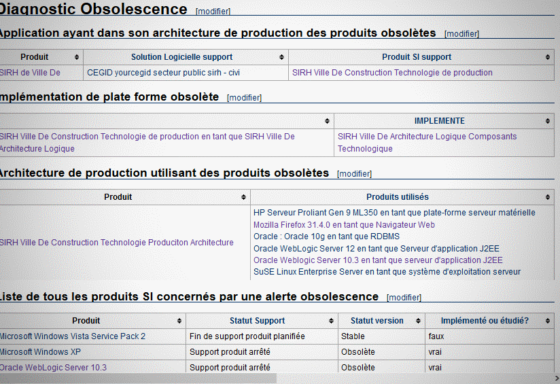Click Implémenté ou étudié? header text
The height and width of the screenshot is (384, 560).
[484, 321]
